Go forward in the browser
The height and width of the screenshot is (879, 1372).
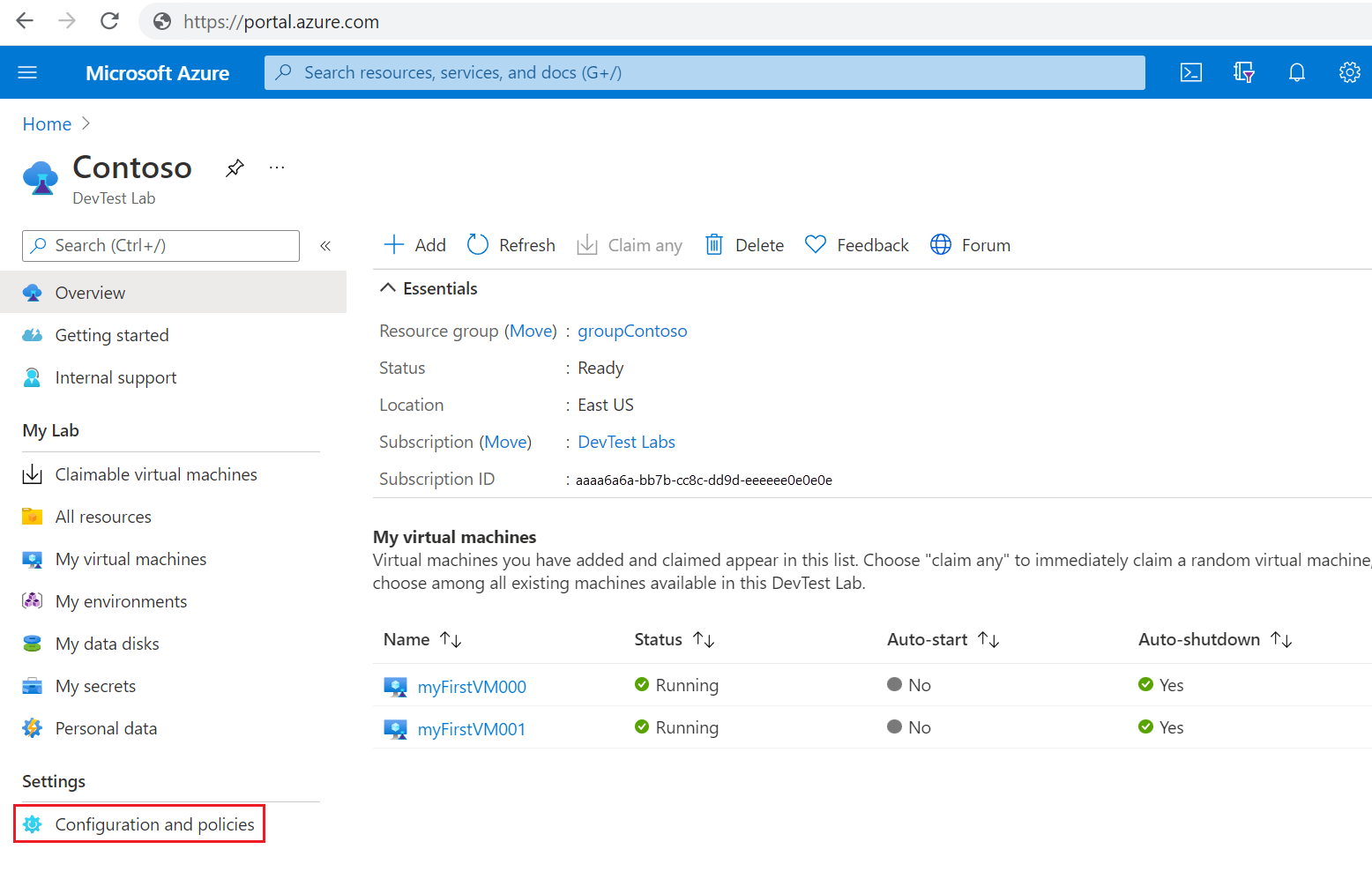pos(67,21)
